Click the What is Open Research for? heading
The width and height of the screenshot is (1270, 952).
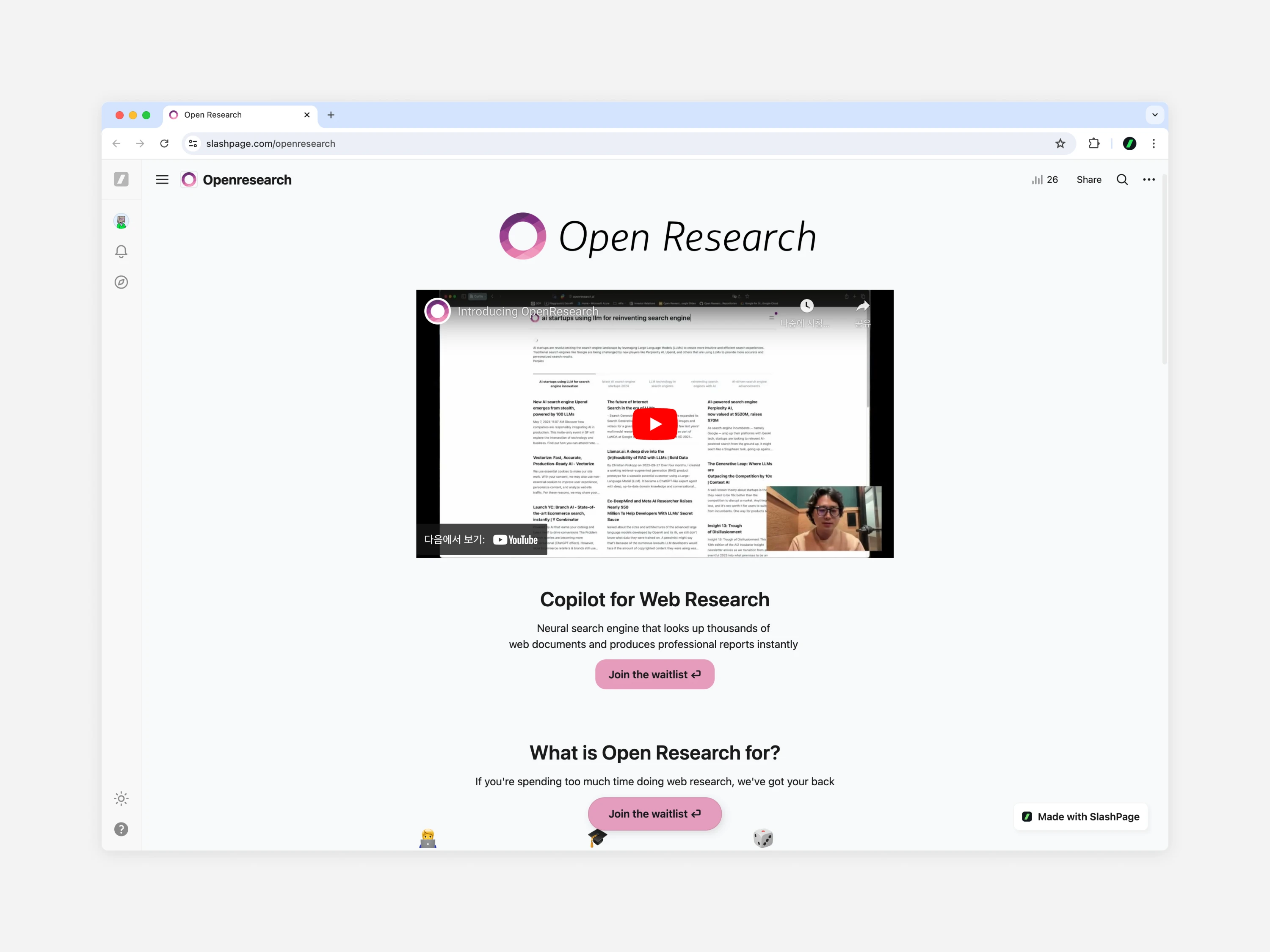coord(654,753)
